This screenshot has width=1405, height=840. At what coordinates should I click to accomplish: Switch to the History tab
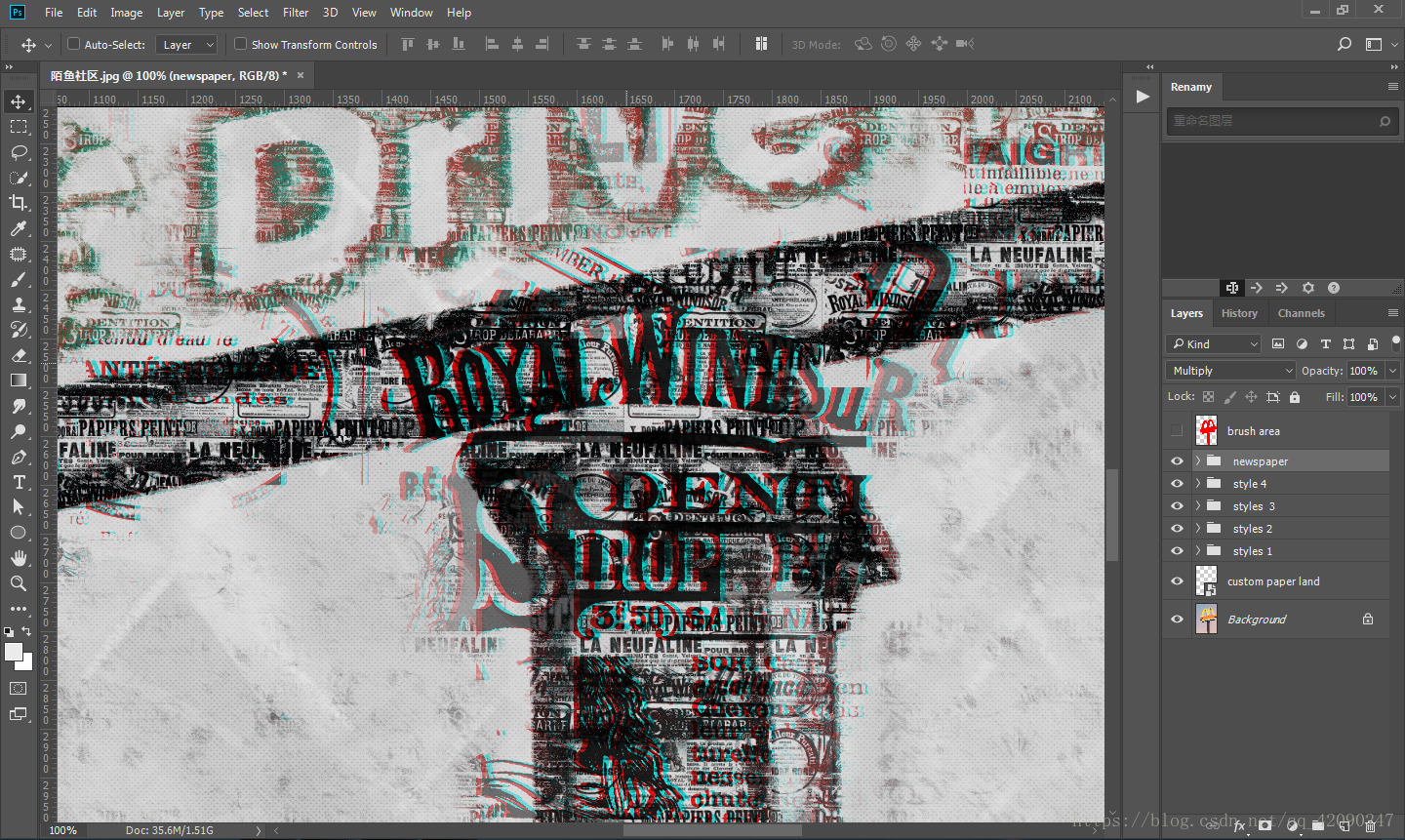pyautogui.click(x=1239, y=313)
